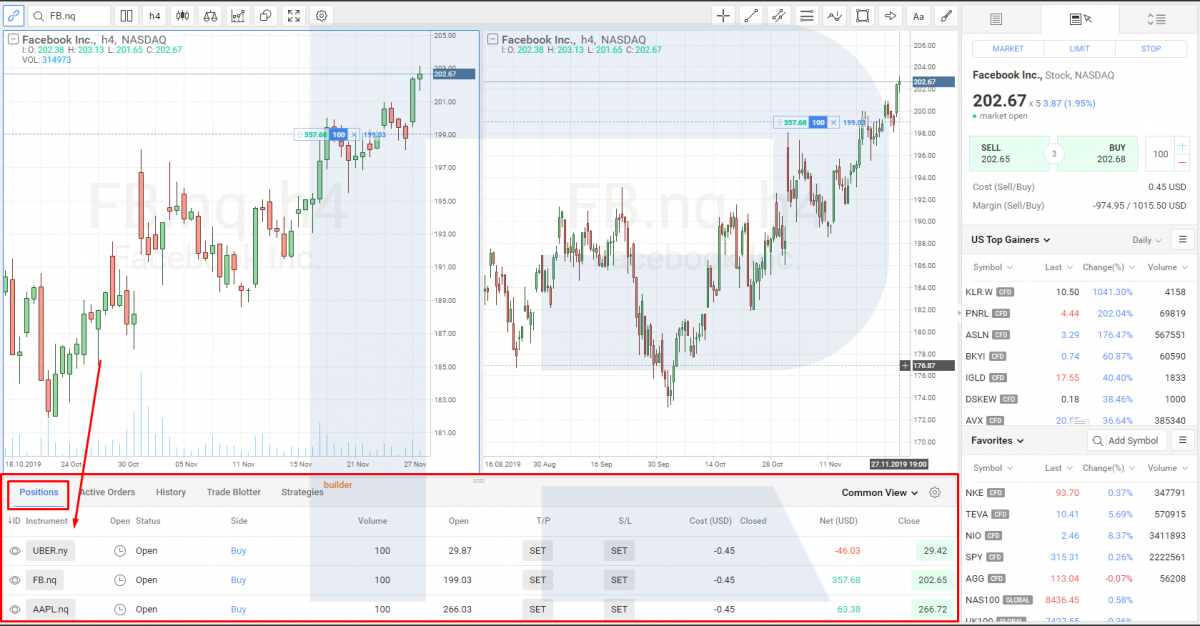Toggle eye visibility for FB.nq position
Viewport: 1200px width, 626px height.
[15, 580]
